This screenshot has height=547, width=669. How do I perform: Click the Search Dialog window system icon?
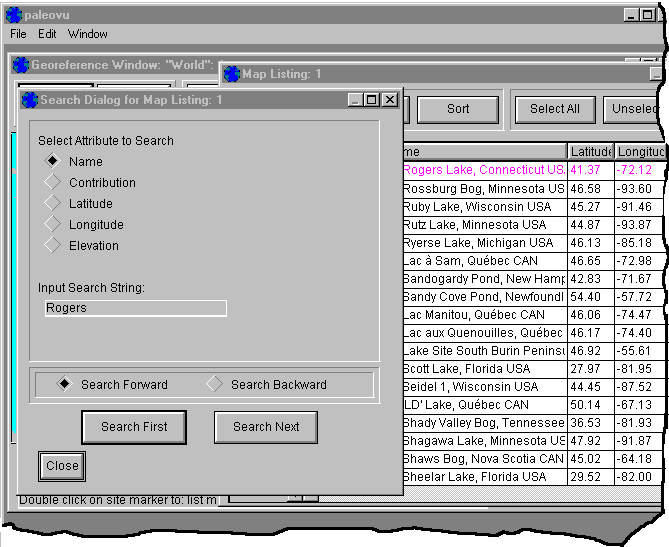[29, 100]
